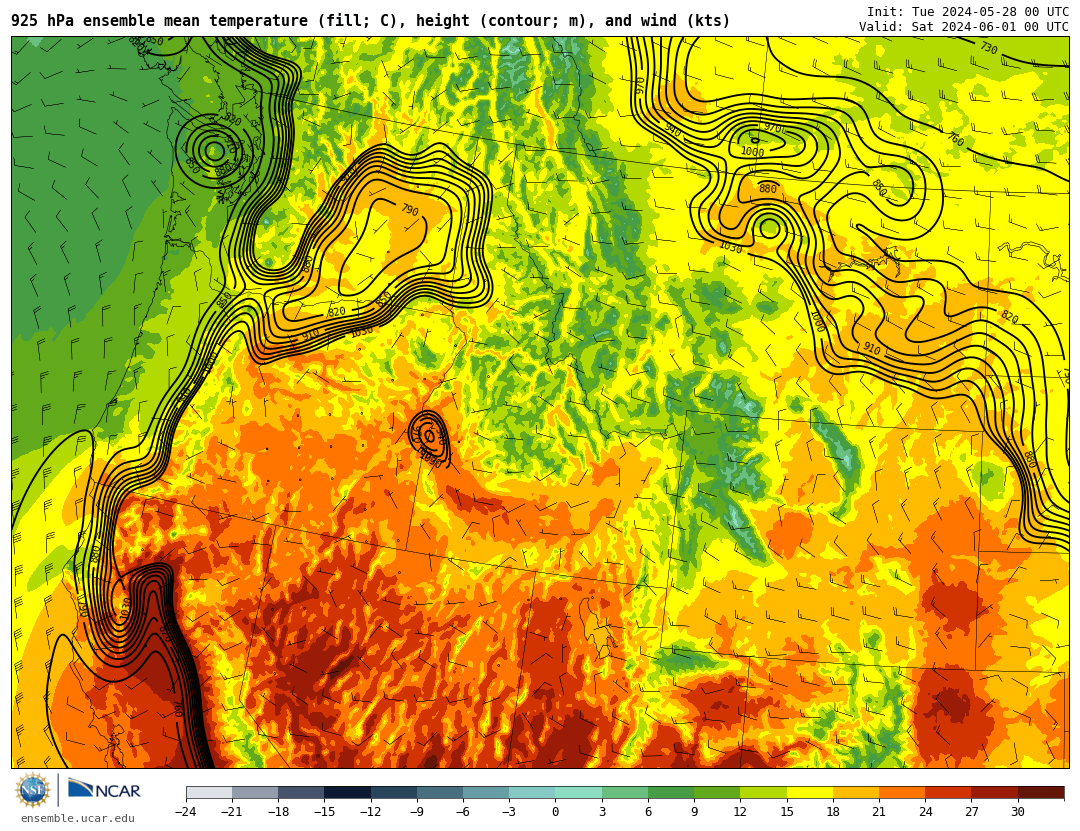Click the 27 colorbar tick label
Screen dimensions: 1080x831
coord(971,812)
